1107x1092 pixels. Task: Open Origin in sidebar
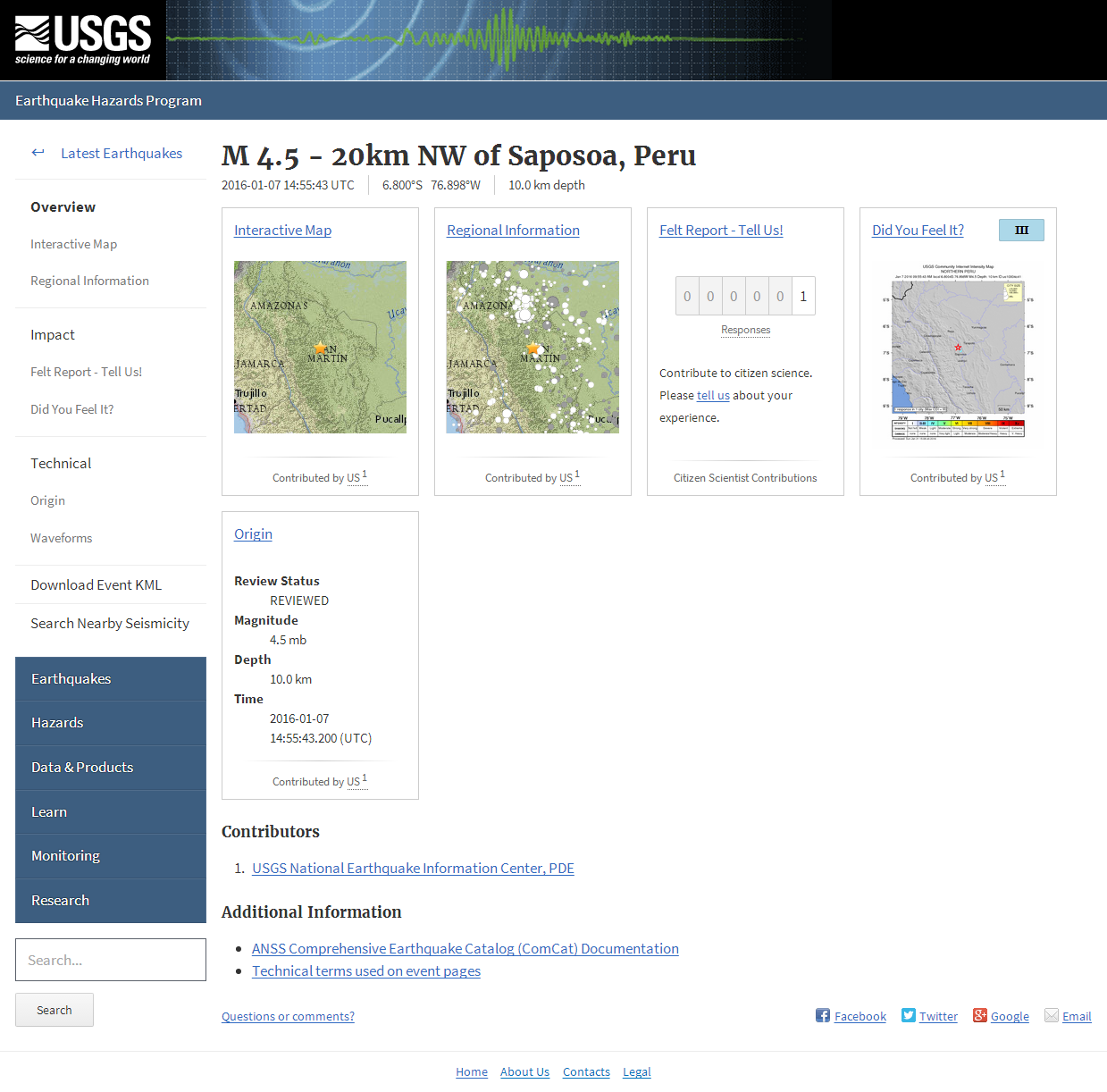(47, 500)
